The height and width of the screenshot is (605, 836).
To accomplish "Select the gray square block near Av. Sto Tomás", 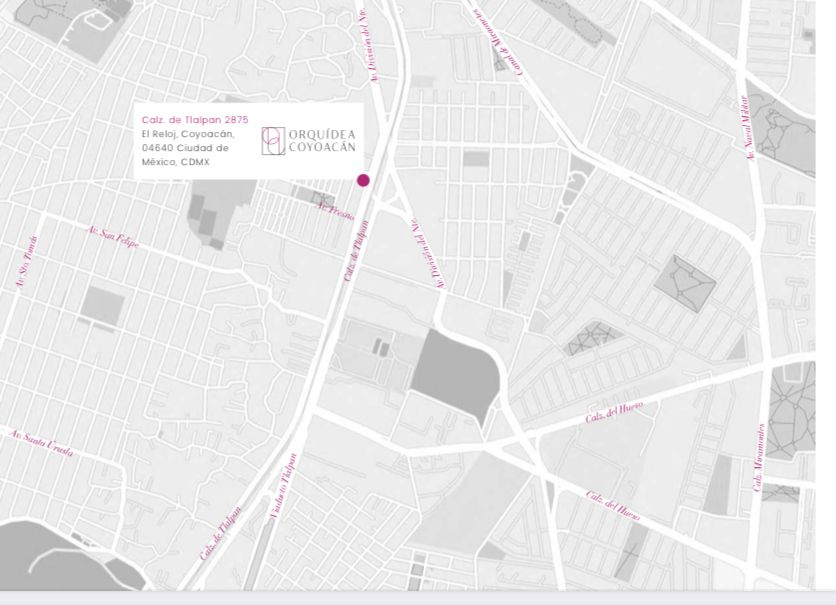I will pyautogui.click(x=103, y=306).
